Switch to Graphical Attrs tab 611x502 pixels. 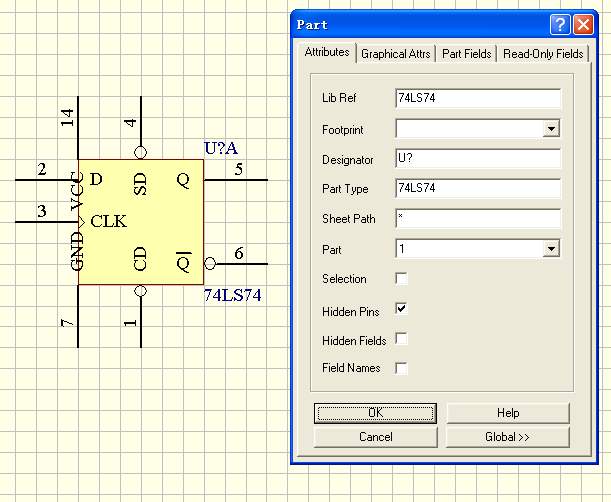pos(396,54)
